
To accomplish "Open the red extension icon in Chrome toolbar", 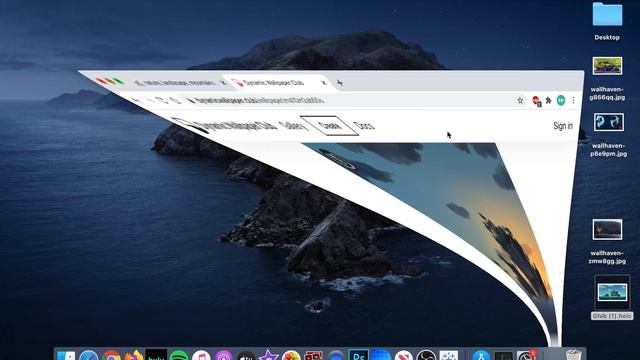I will [536, 100].
